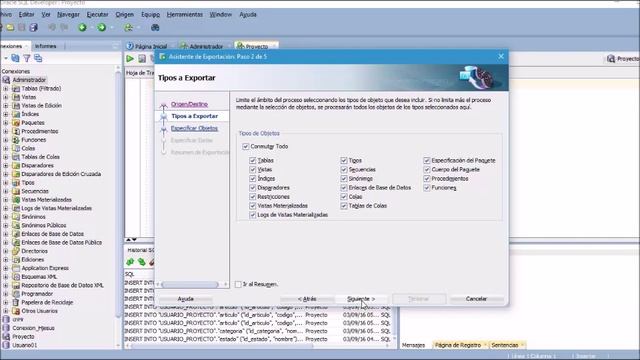Image resolution: width=640 pixels, height=360 pixels.
Task: Toggle the Índices checkbox
Action: coord(253,178)
